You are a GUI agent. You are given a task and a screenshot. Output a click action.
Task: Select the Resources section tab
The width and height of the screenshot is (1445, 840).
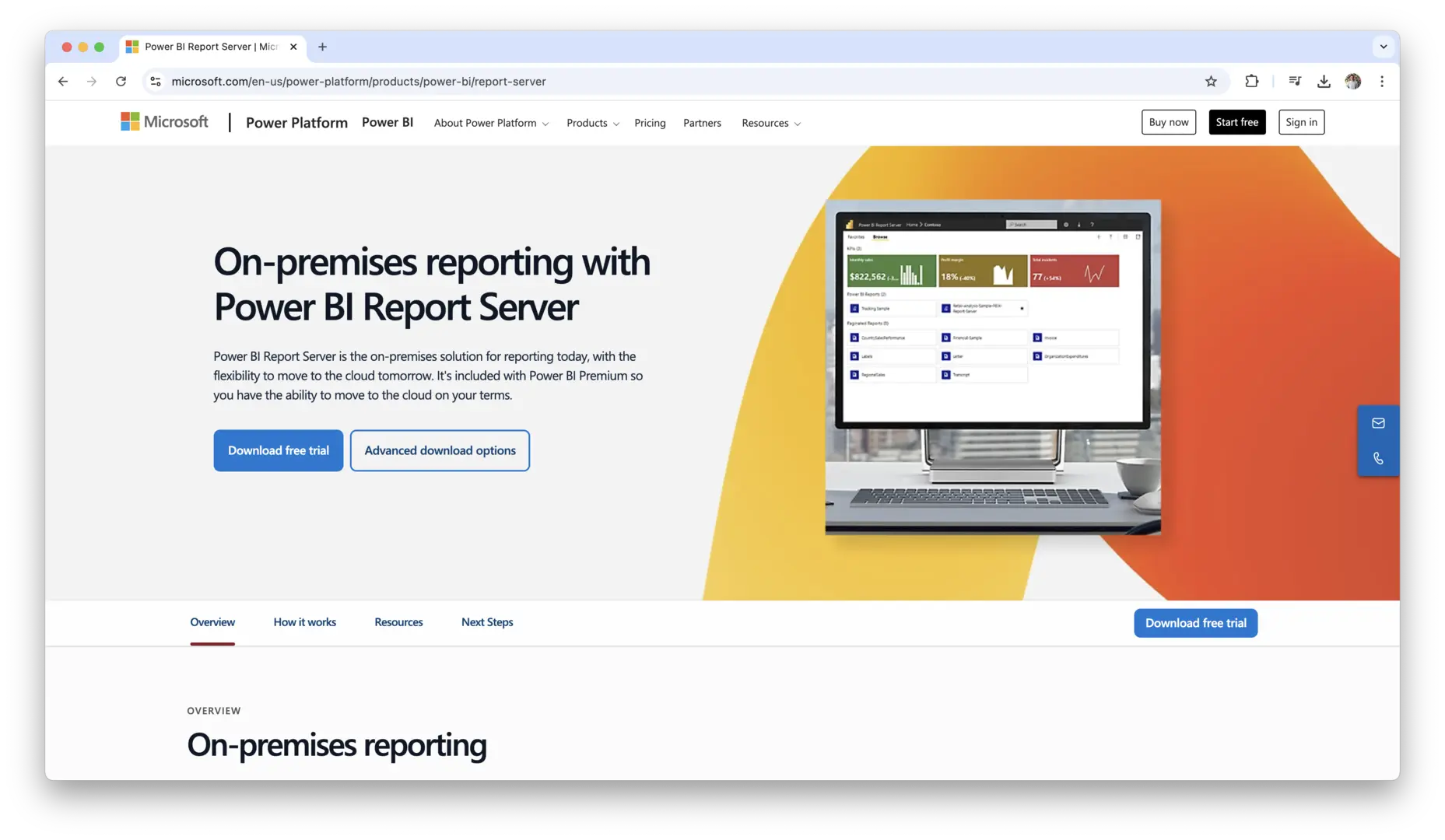[x=398, y=622]
